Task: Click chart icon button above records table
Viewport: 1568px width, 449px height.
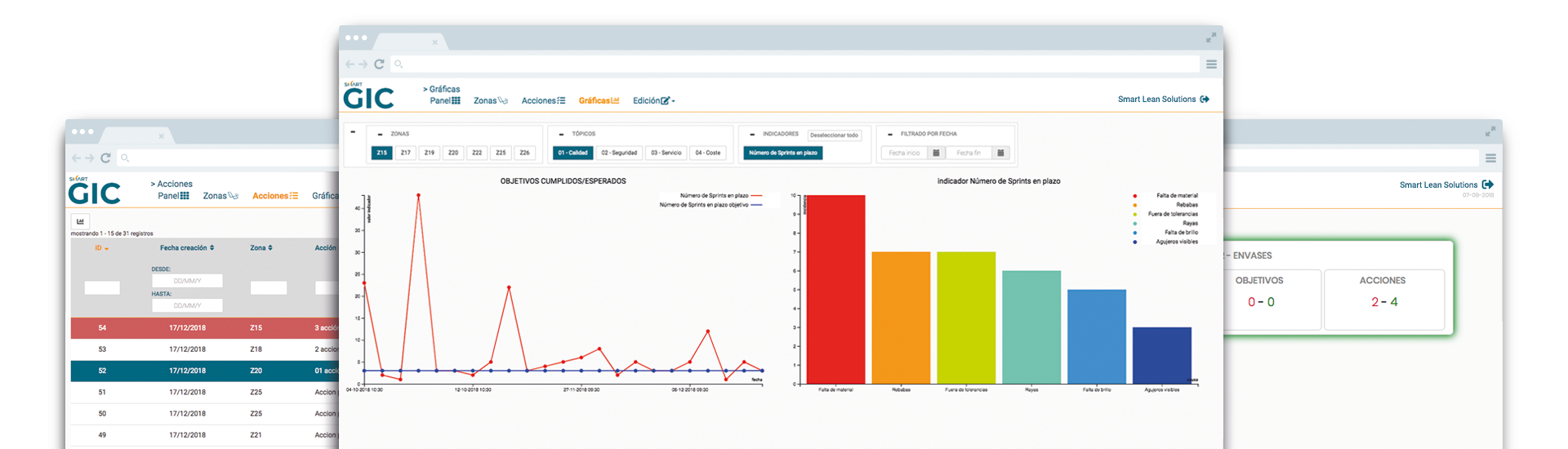Action: [x=80, y=221]
